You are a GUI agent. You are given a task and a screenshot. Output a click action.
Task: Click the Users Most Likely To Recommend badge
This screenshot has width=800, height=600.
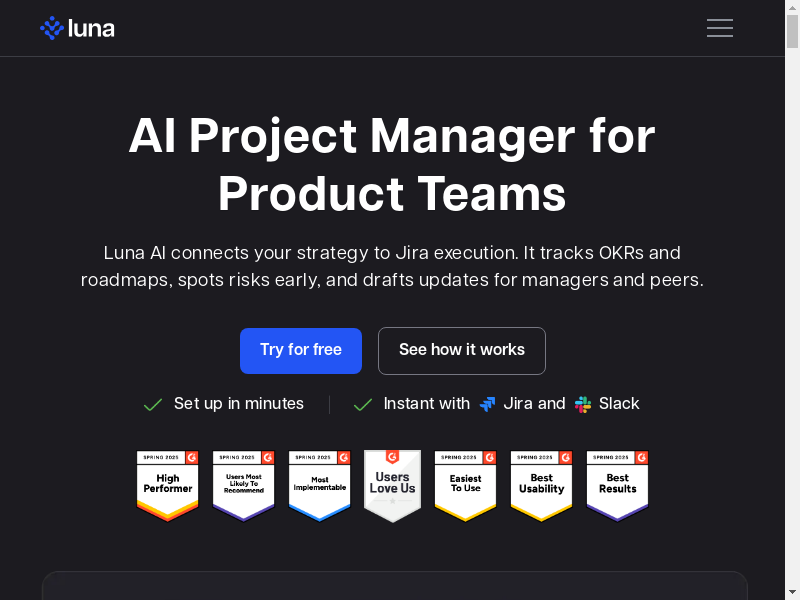pyautogui.click(x=244, y=485)
